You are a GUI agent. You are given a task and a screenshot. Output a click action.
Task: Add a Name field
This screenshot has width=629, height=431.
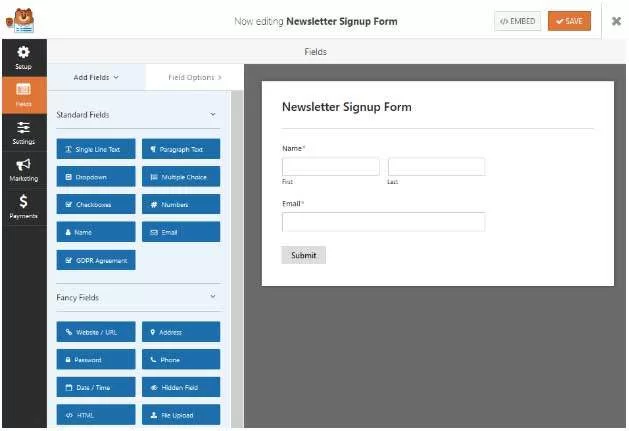pyautogui.click(x=96, y=232)
